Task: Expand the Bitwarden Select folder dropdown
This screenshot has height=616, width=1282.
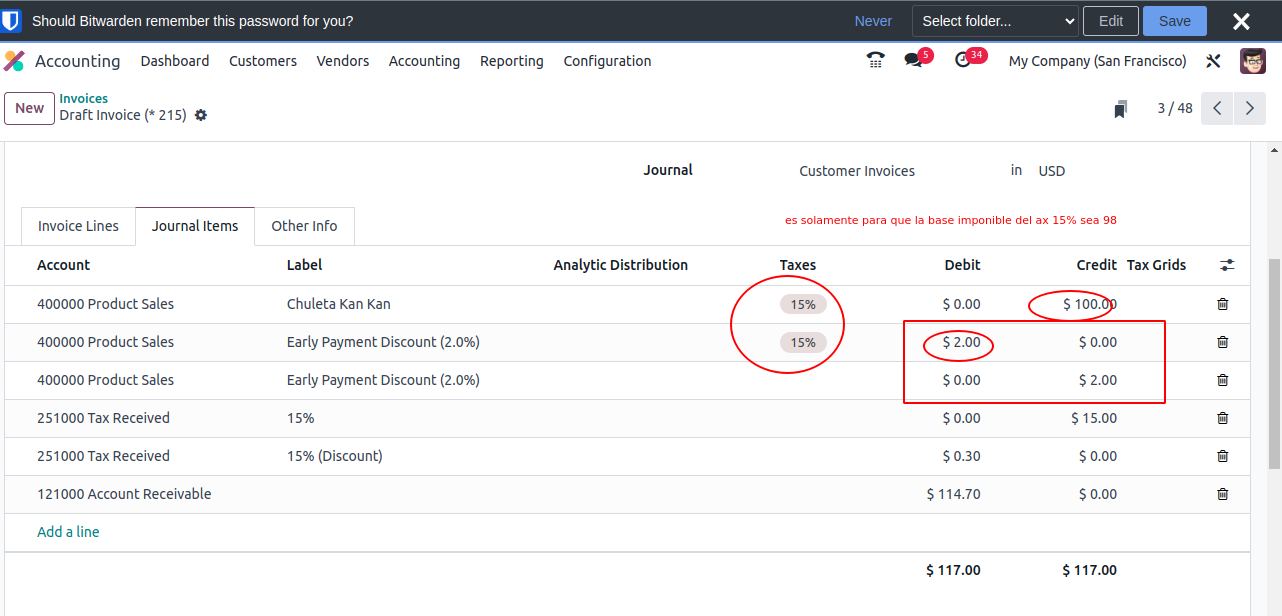Action: click(995, 21)
